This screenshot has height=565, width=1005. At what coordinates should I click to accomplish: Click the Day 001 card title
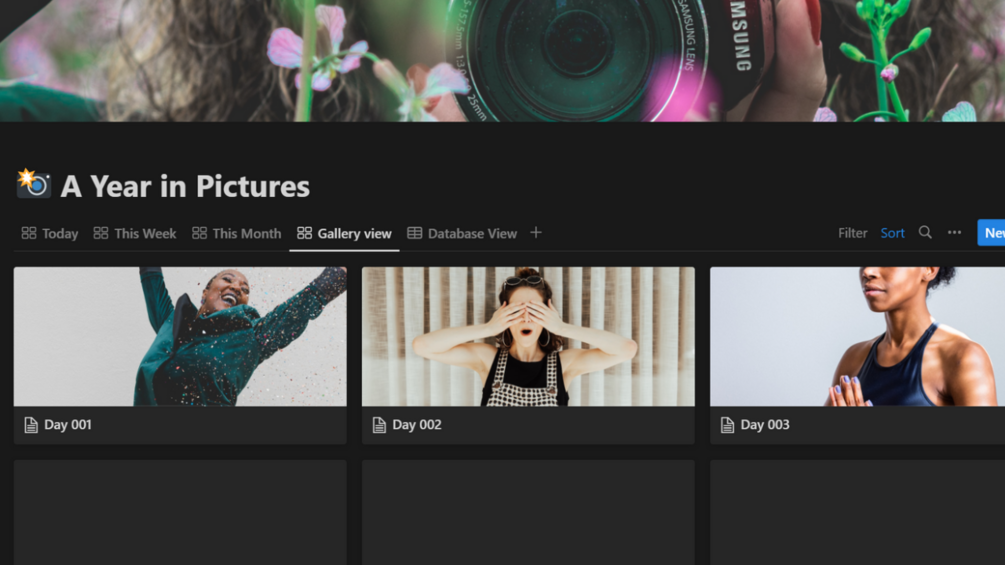tap(68, 425)
